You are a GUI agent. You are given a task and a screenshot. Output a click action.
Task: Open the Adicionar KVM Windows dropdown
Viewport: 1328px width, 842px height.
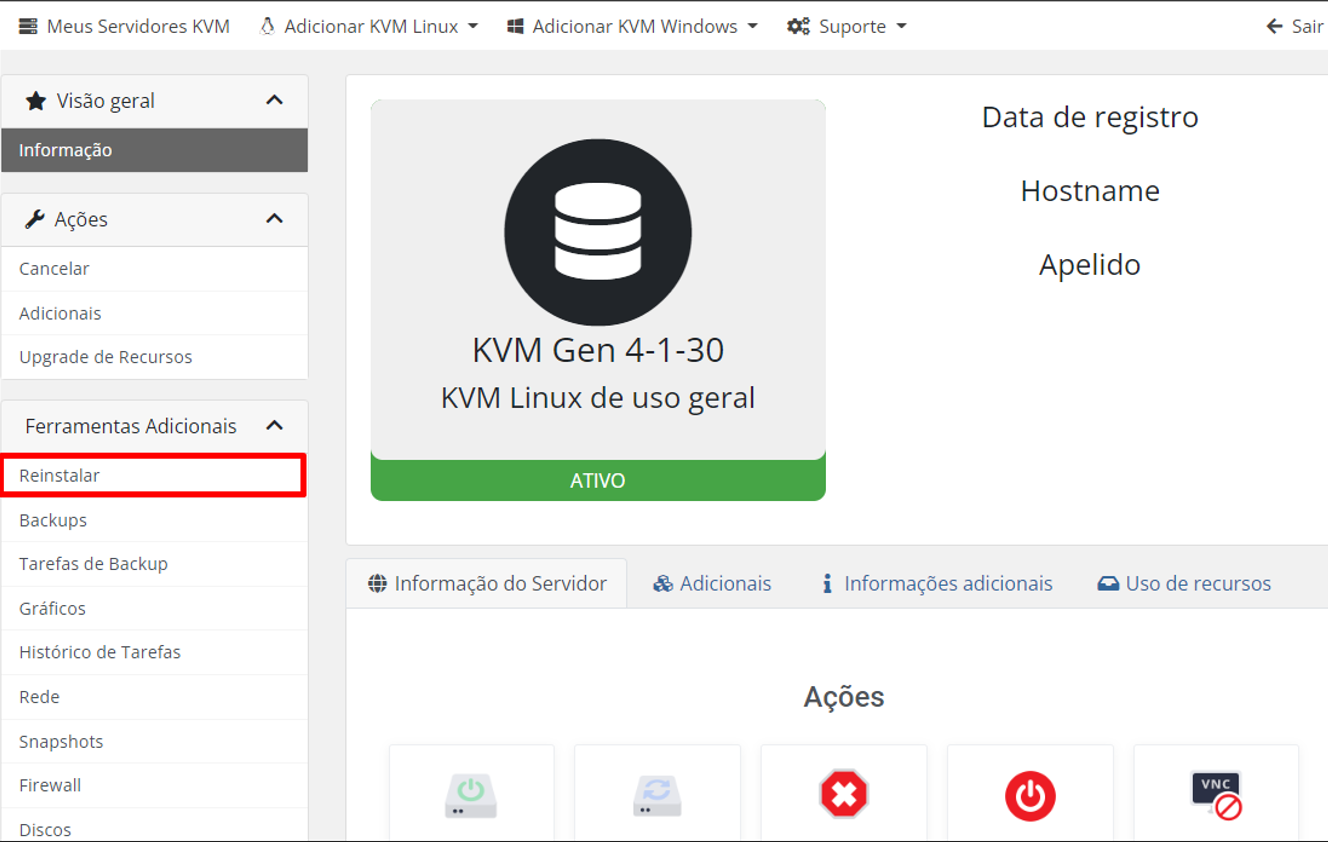(x=632, y=27)
